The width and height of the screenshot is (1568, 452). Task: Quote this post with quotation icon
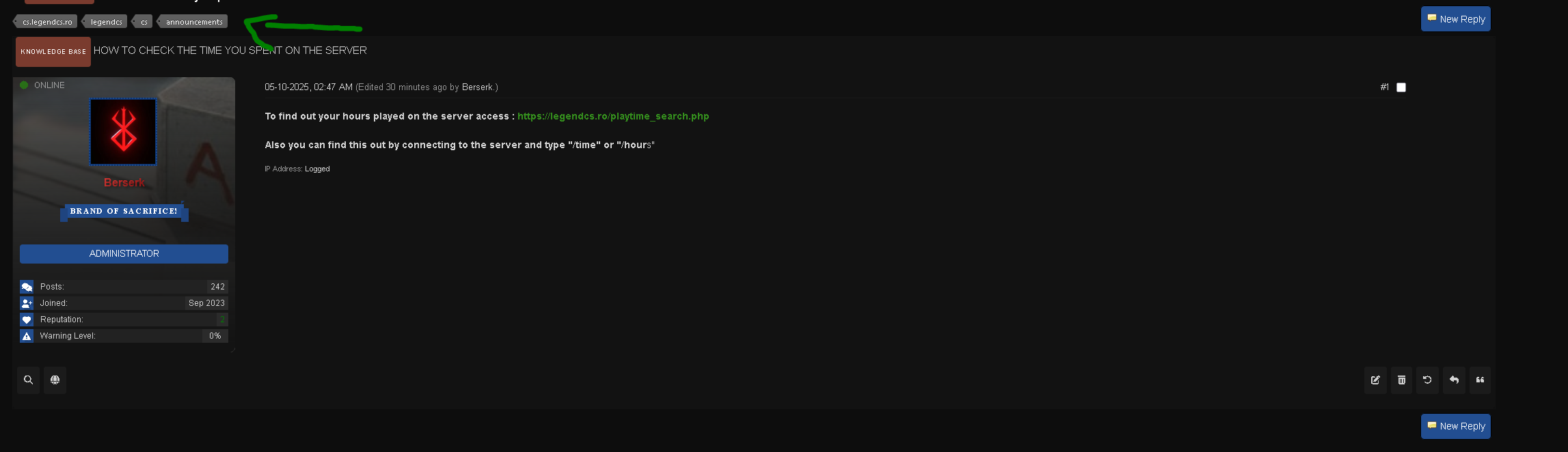click(1480, 380)
